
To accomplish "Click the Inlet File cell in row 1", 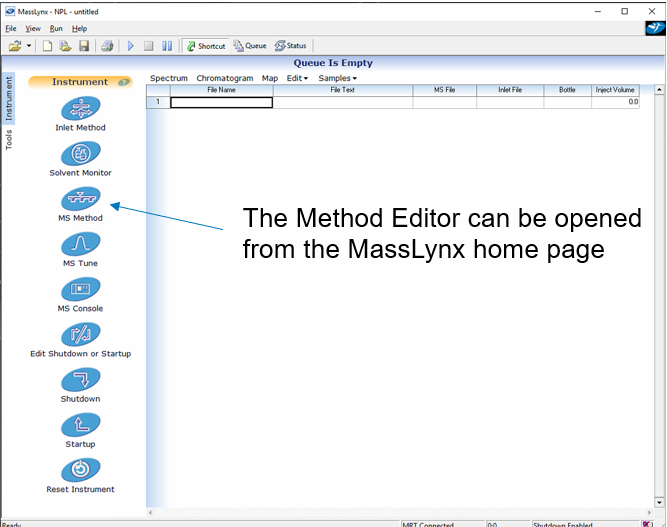I will (x=510, y=102).
